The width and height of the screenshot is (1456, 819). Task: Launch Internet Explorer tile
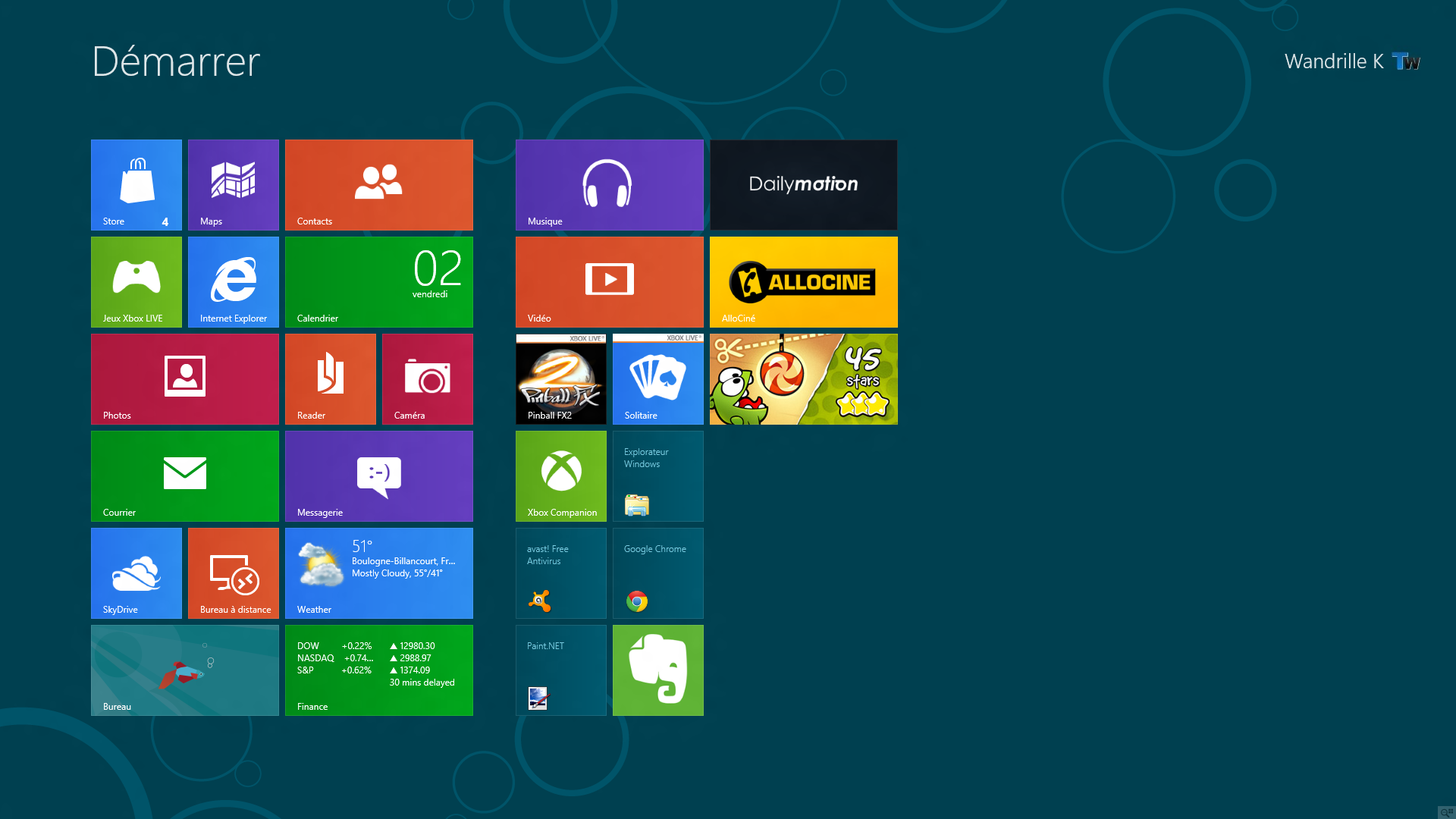[x=234, y=282]
